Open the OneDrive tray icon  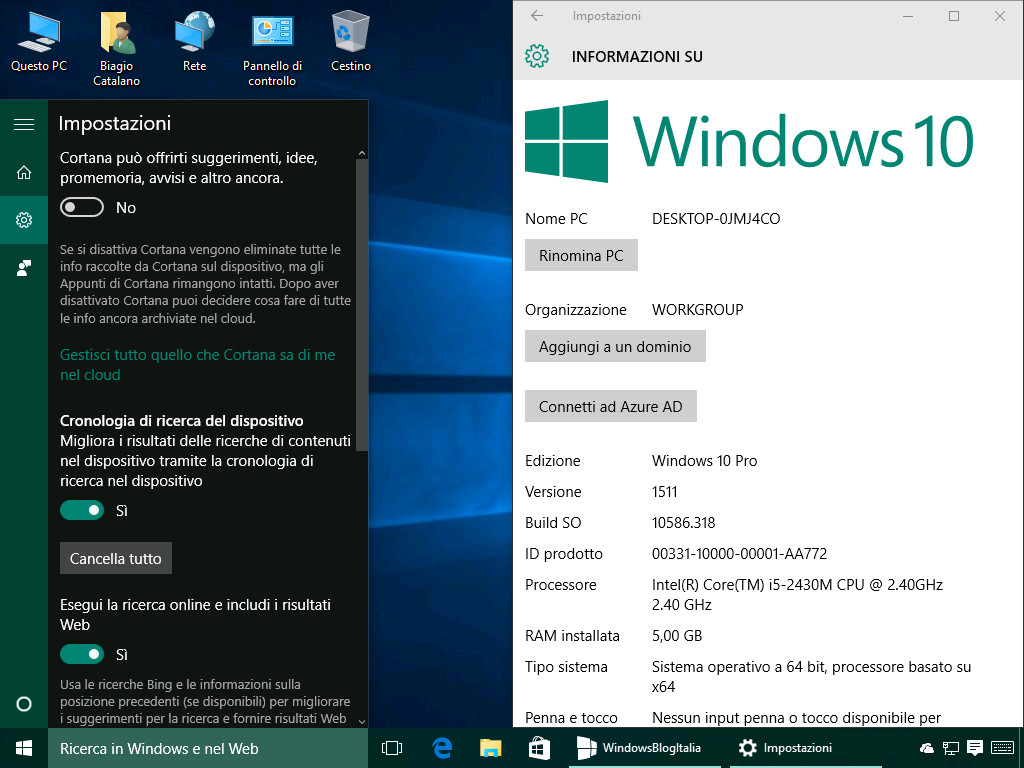click(x=927, y=748)
